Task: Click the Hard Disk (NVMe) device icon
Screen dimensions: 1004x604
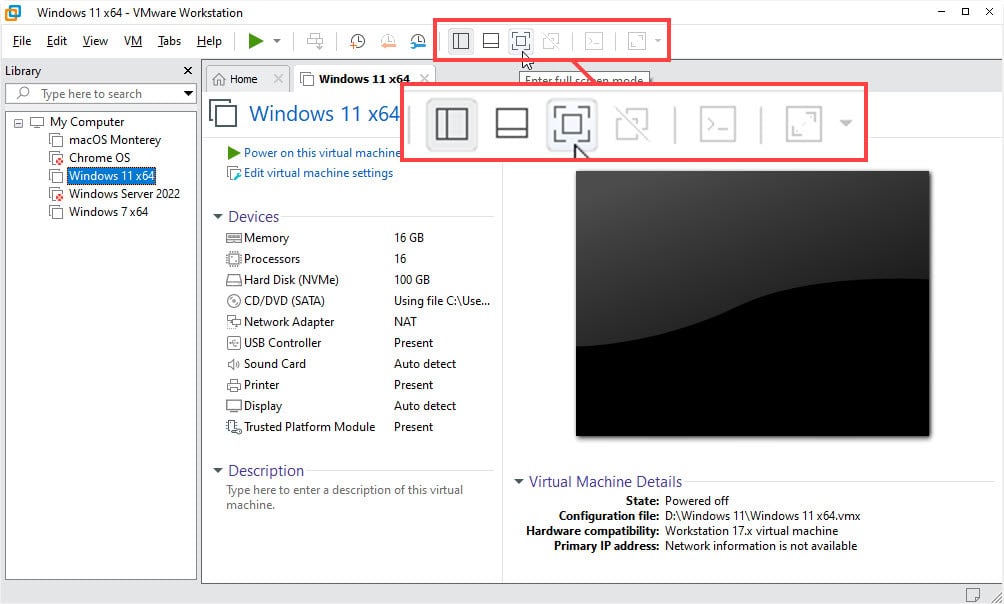Action: (x=234, y=280)
